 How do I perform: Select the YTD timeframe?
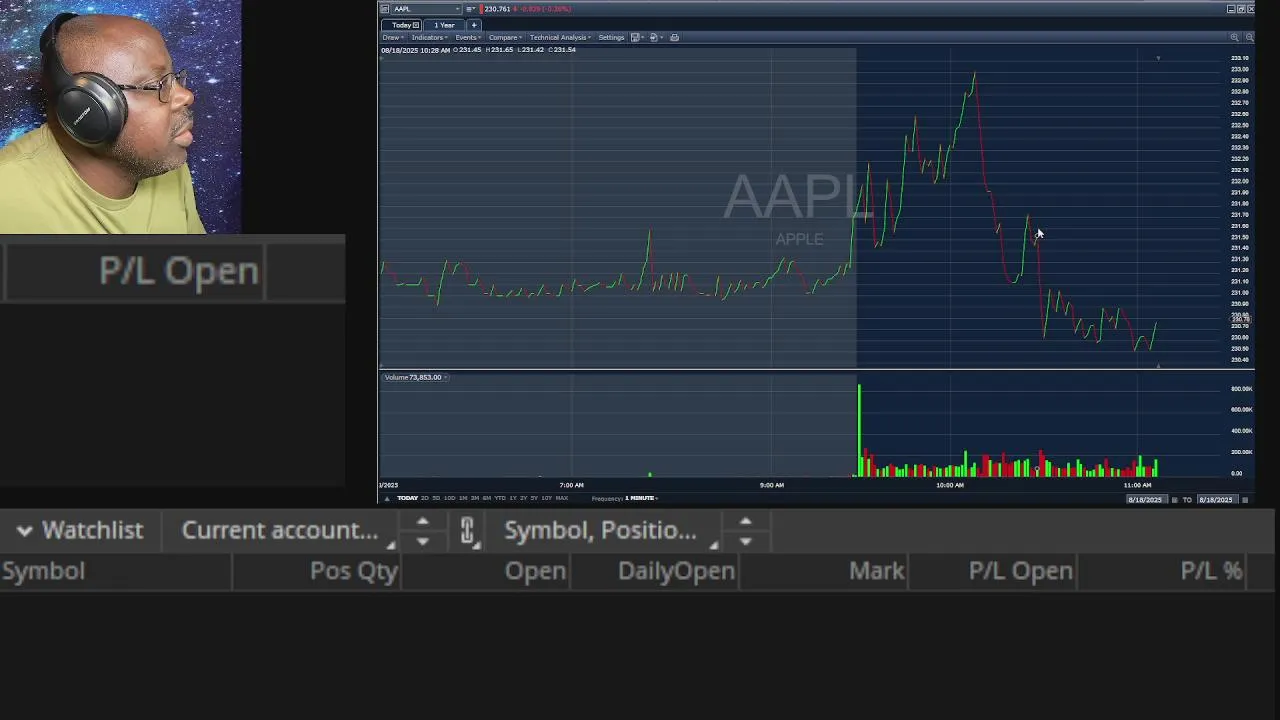(500, 498)
